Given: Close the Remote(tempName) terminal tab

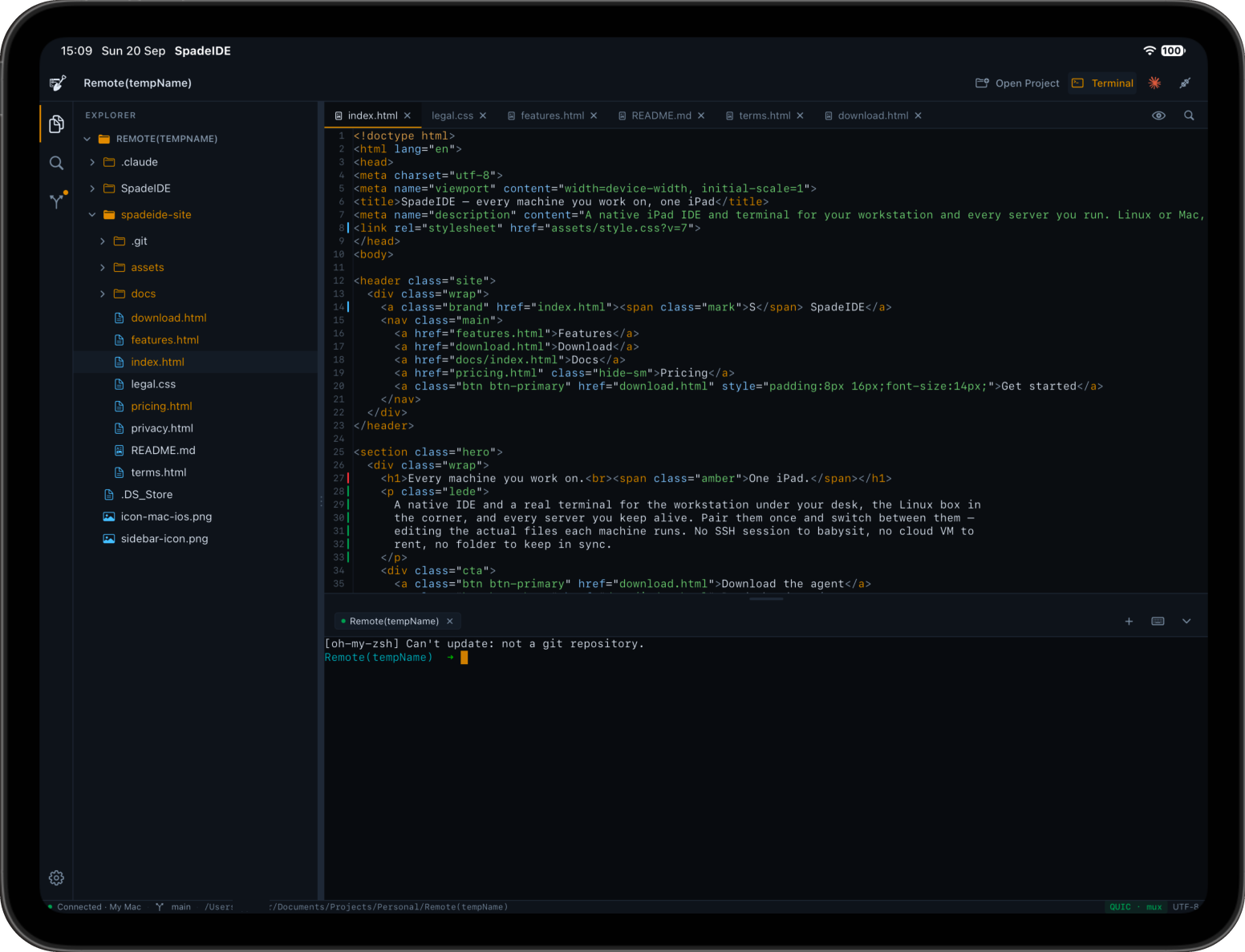Looking at the screenshot, I should coord(450,622).
